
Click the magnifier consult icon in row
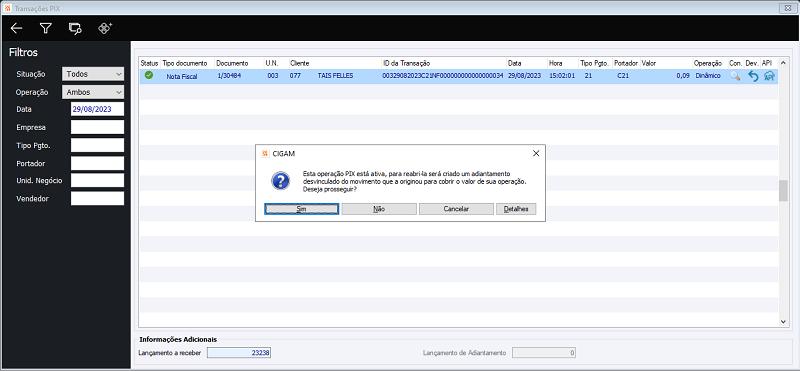735,76
